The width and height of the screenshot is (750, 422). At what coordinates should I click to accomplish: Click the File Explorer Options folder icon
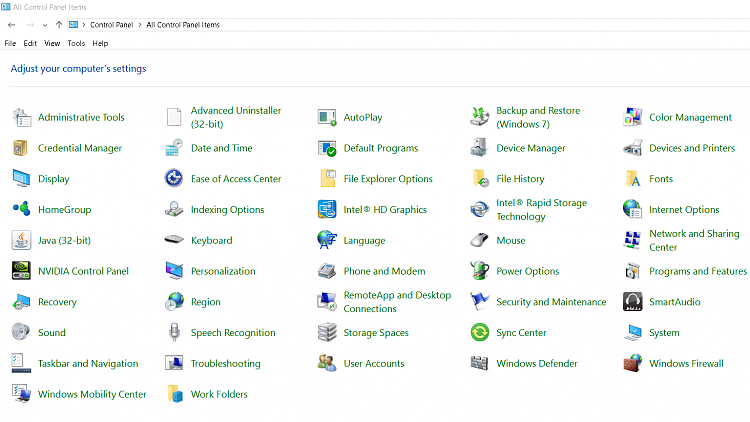coord(328,178)
